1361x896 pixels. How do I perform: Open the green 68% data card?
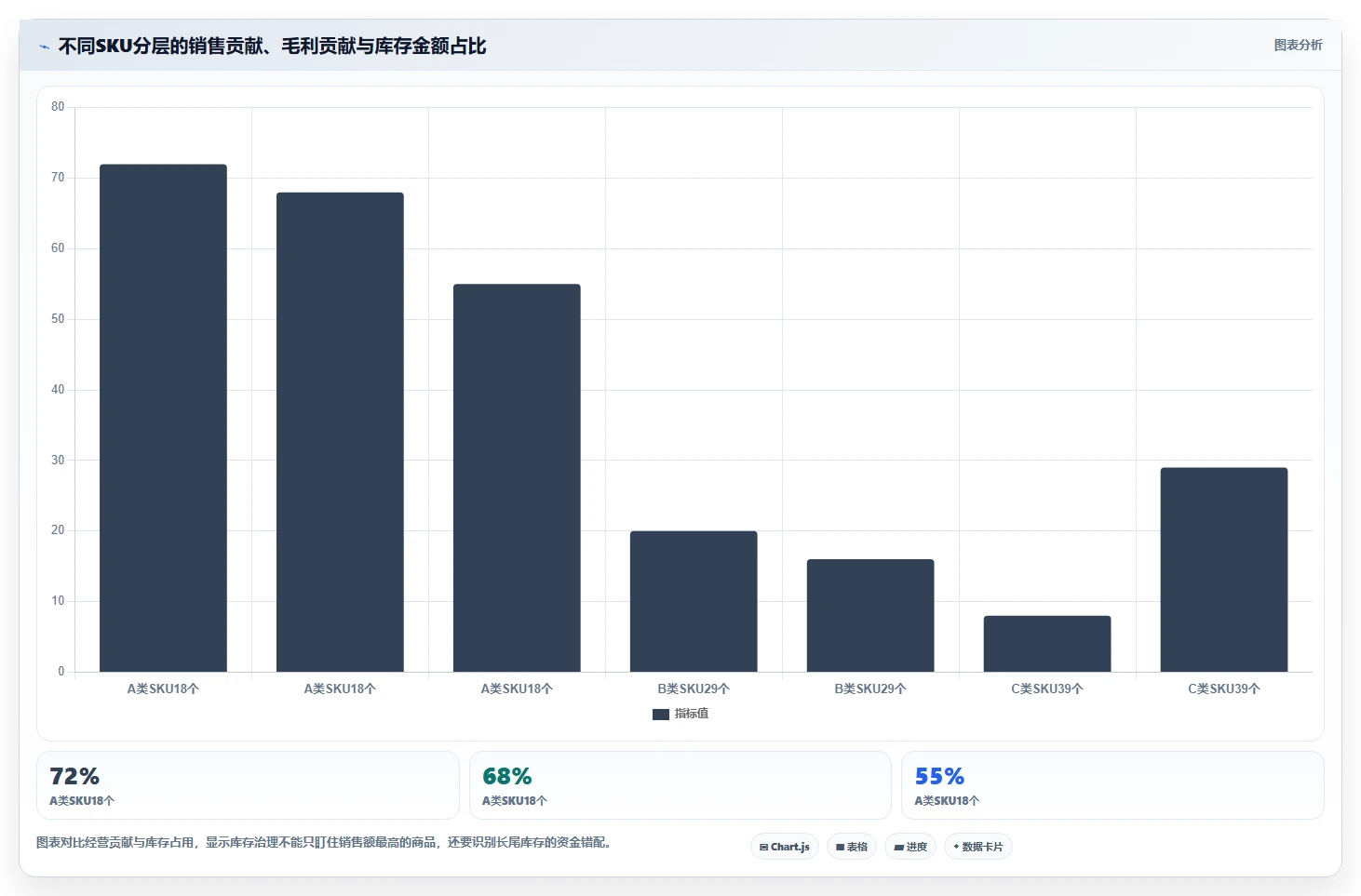pos(680,785)
